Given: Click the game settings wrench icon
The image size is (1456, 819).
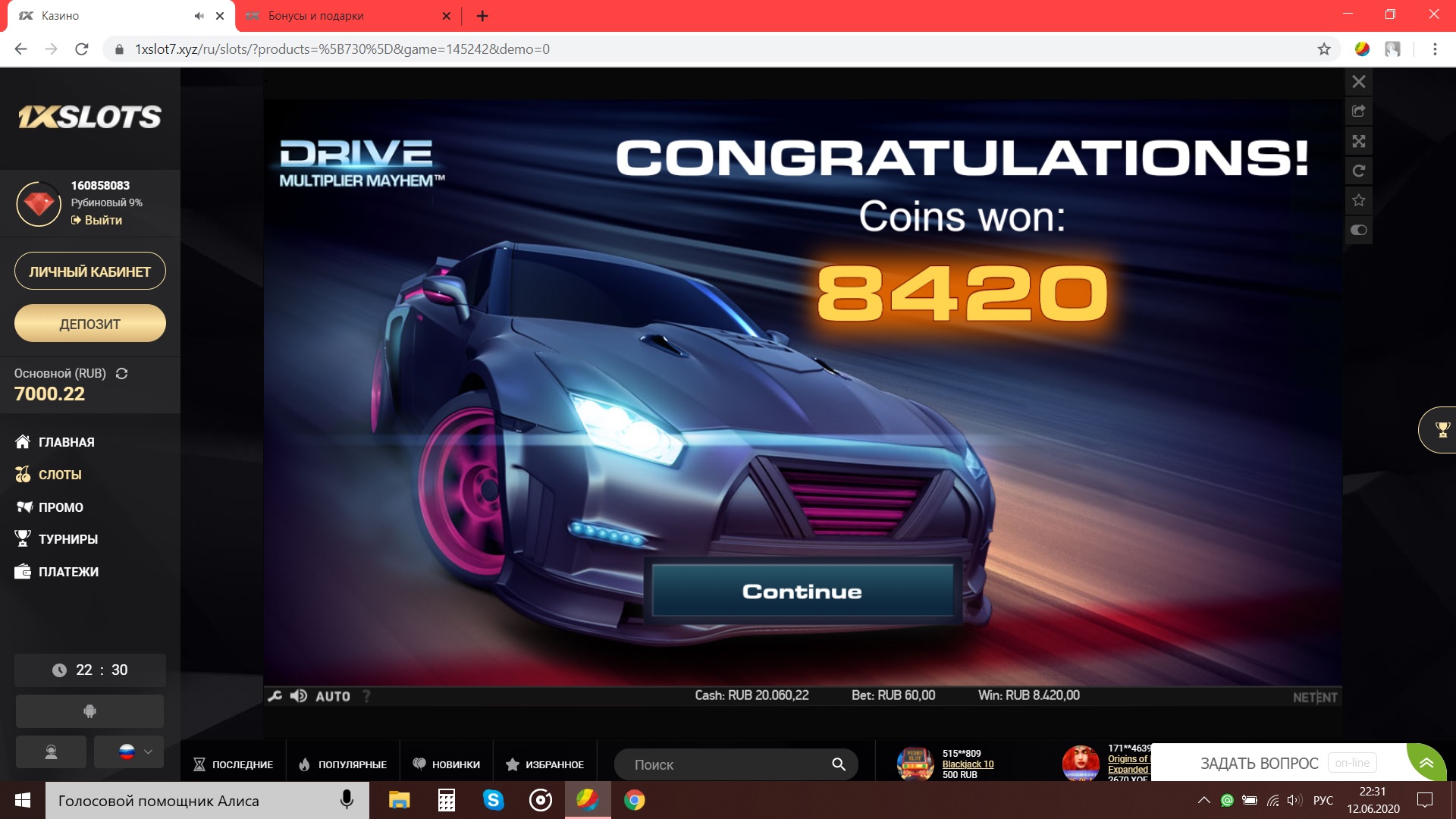Looking at the screenshot, I should click(x=275, y=696).
